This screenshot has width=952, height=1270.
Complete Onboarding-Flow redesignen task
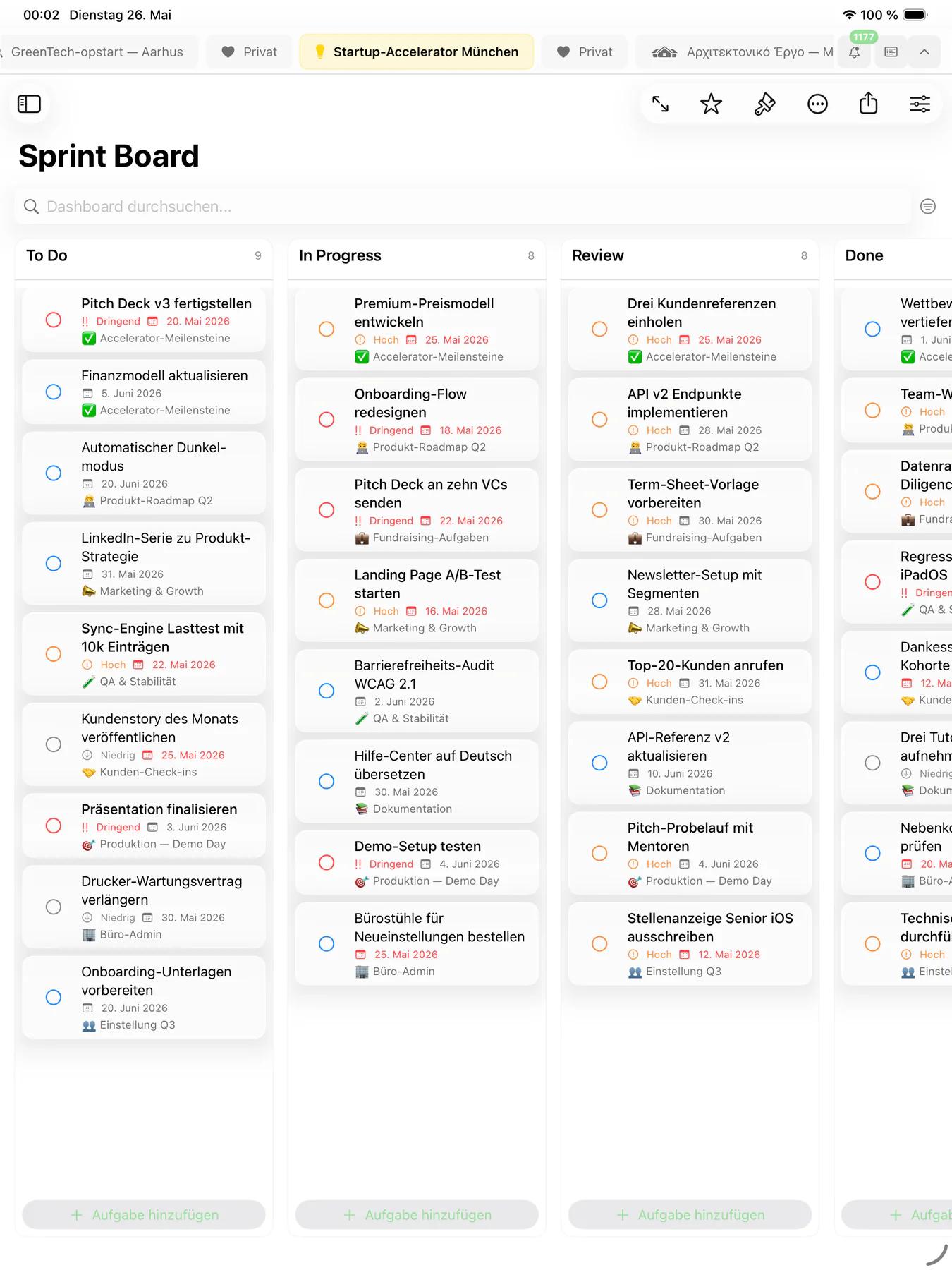click(327, 419)
